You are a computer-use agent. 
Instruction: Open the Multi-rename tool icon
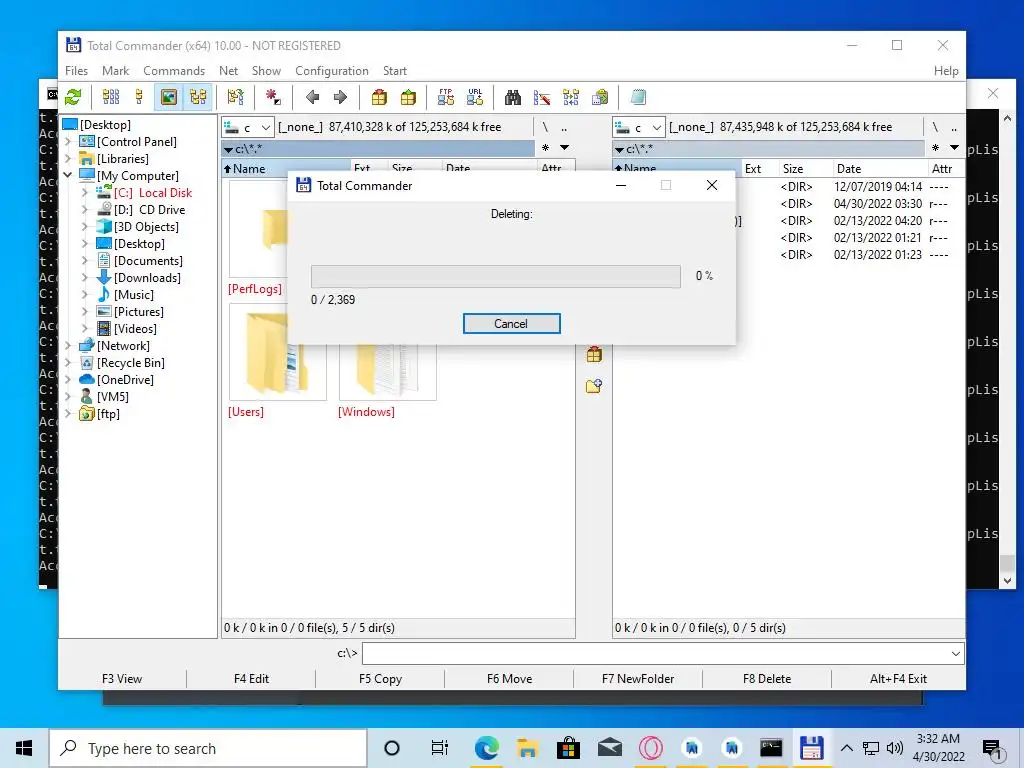click(542, 97)
